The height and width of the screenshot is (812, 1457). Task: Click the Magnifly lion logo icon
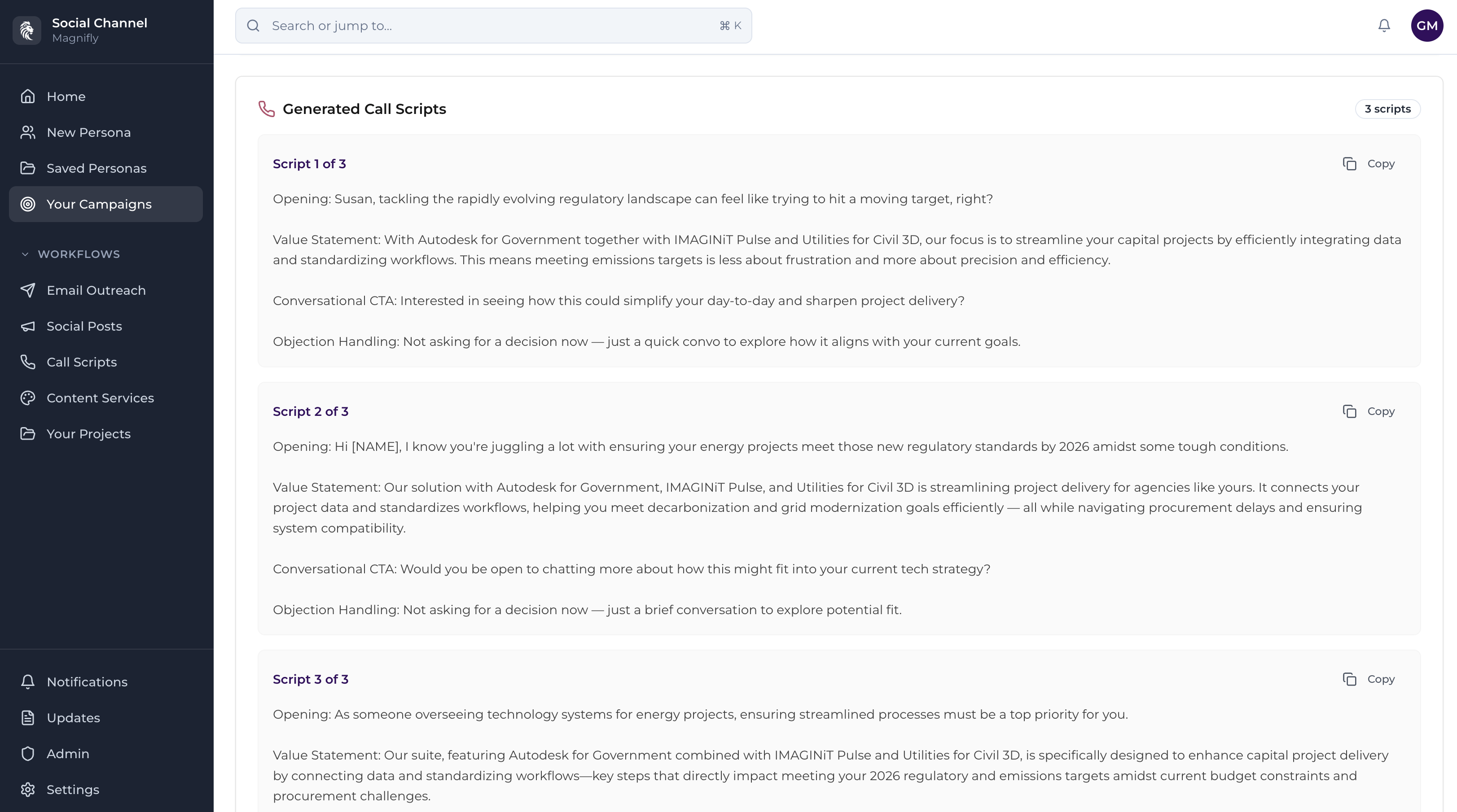click(x=26, y=30)
